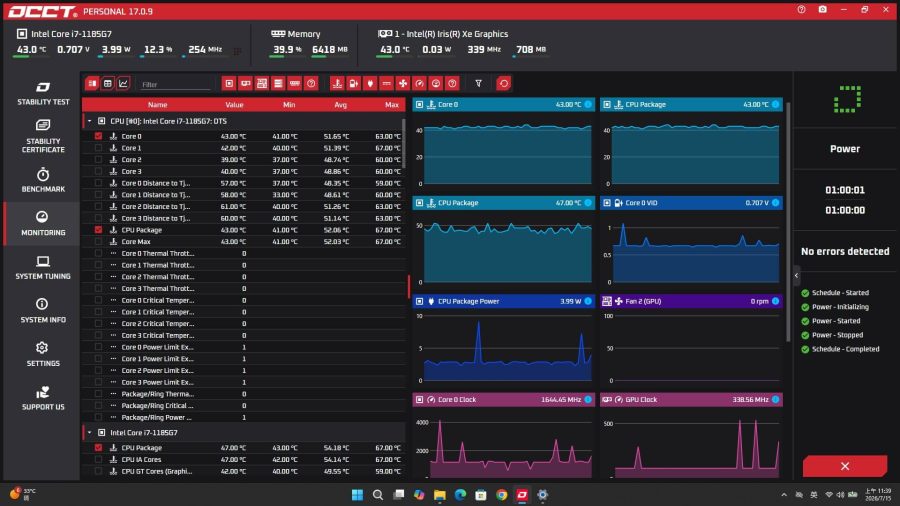This screenshot has height=506, width=900.
Task: Open Google Chrome from the taskbar
Action: [x=502, y=495]
